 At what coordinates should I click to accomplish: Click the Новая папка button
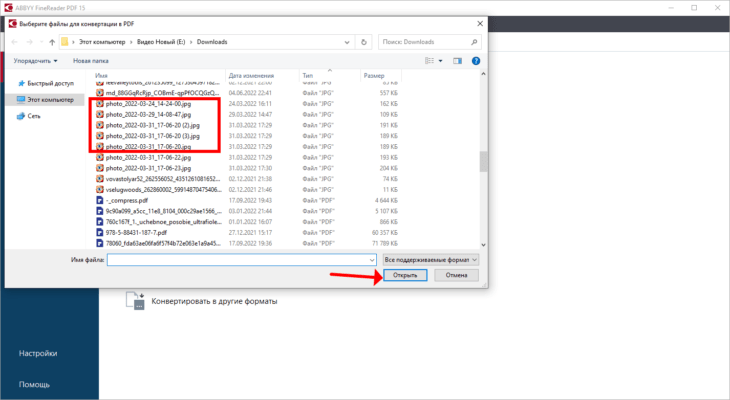92,60
